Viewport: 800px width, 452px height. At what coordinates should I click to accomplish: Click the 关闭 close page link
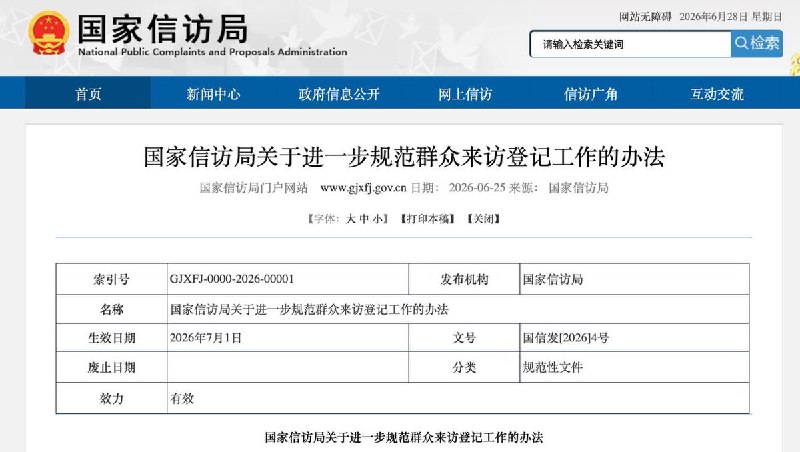[x=484, y=219]
